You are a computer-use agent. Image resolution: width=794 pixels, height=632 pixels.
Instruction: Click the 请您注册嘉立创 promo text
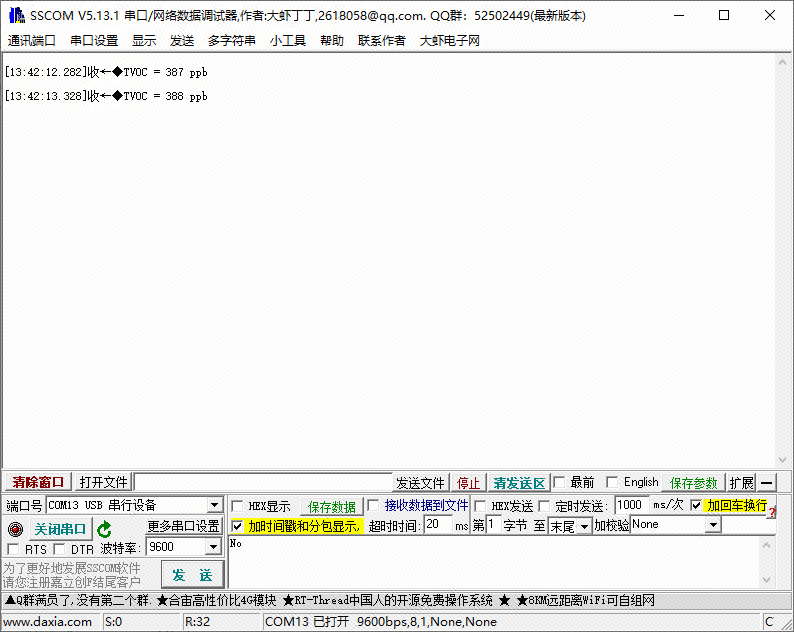[71, 582]
